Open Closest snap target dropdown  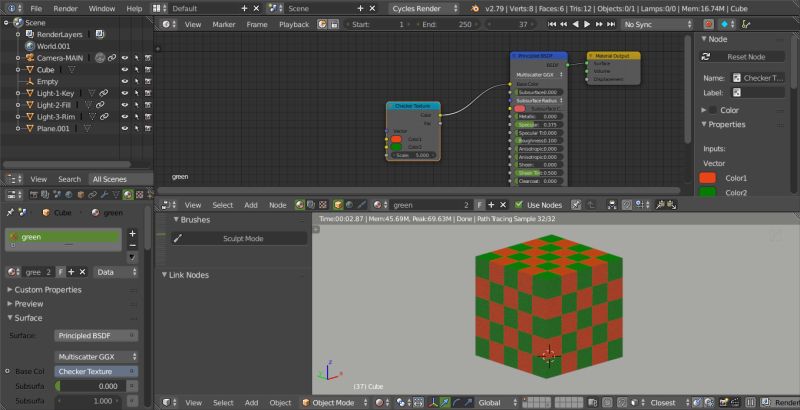(669, 403)
